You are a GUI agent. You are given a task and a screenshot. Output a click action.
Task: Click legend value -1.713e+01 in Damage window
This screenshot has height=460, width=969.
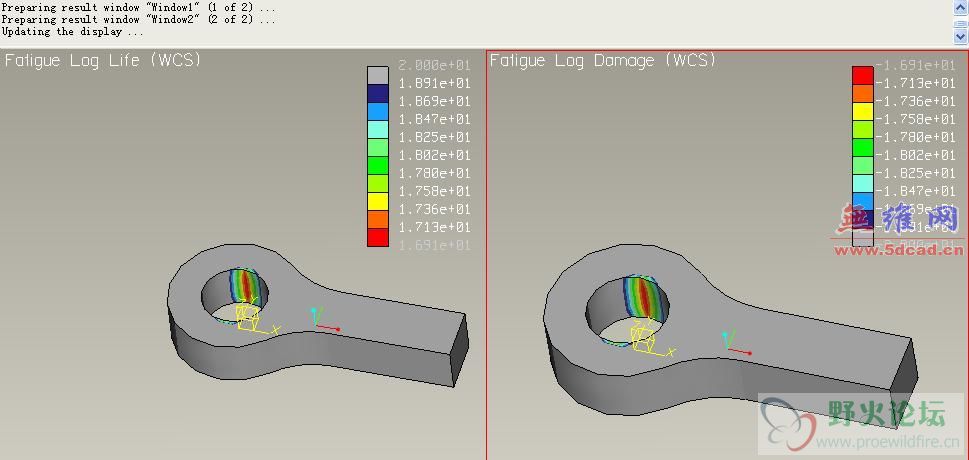[916, 83]
